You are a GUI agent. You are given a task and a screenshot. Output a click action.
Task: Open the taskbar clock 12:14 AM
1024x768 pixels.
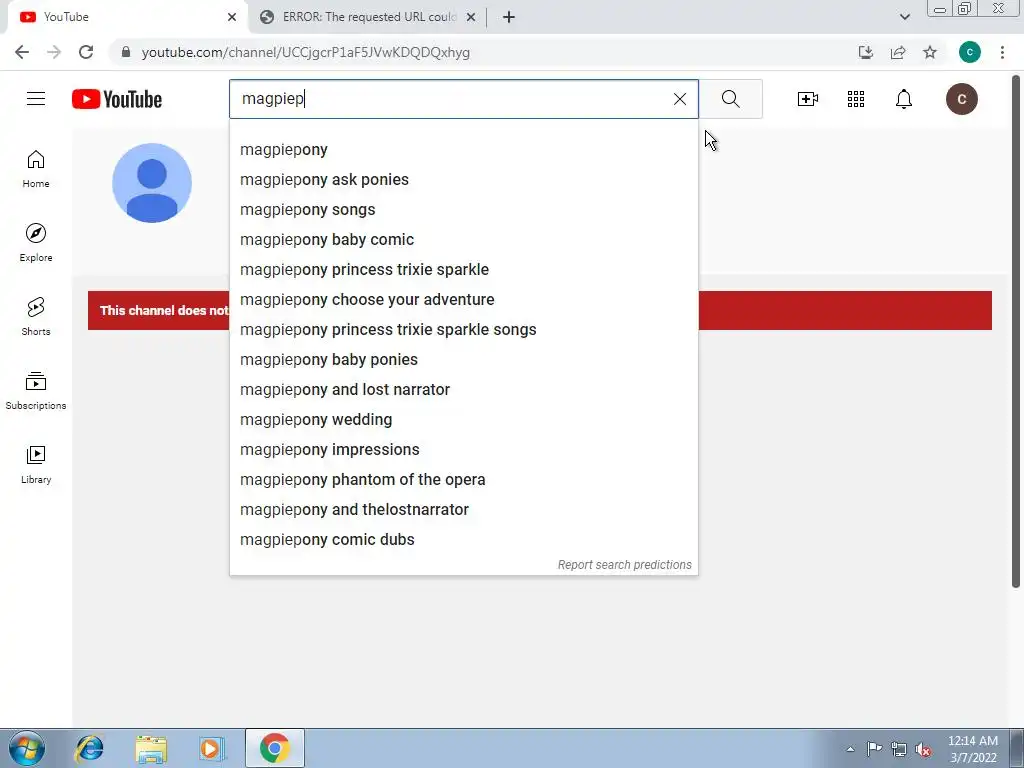pos(973,749)
